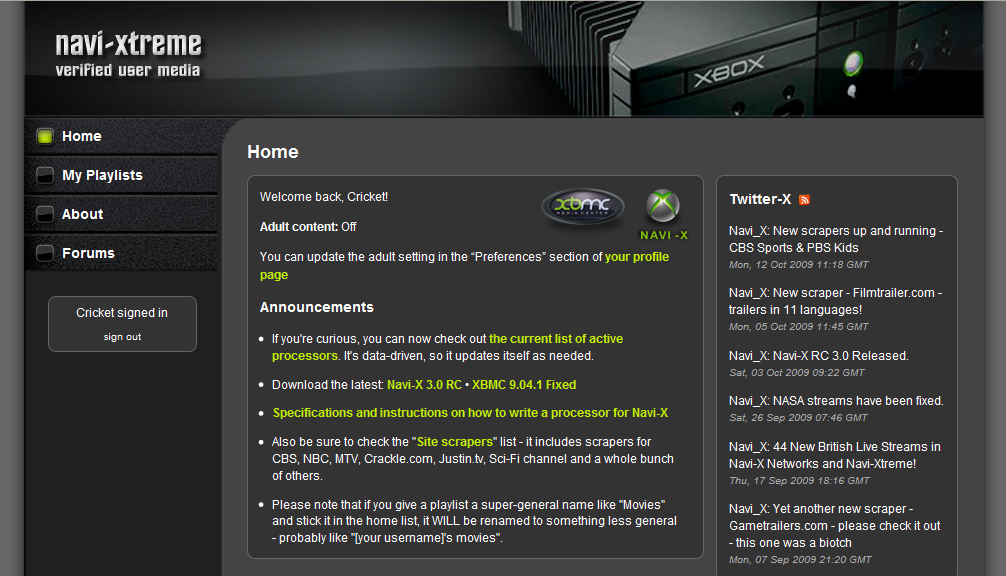Open the Twitter-X RSS feed icon
Screen dimensions: 1006x576
[x=804, y=199]
